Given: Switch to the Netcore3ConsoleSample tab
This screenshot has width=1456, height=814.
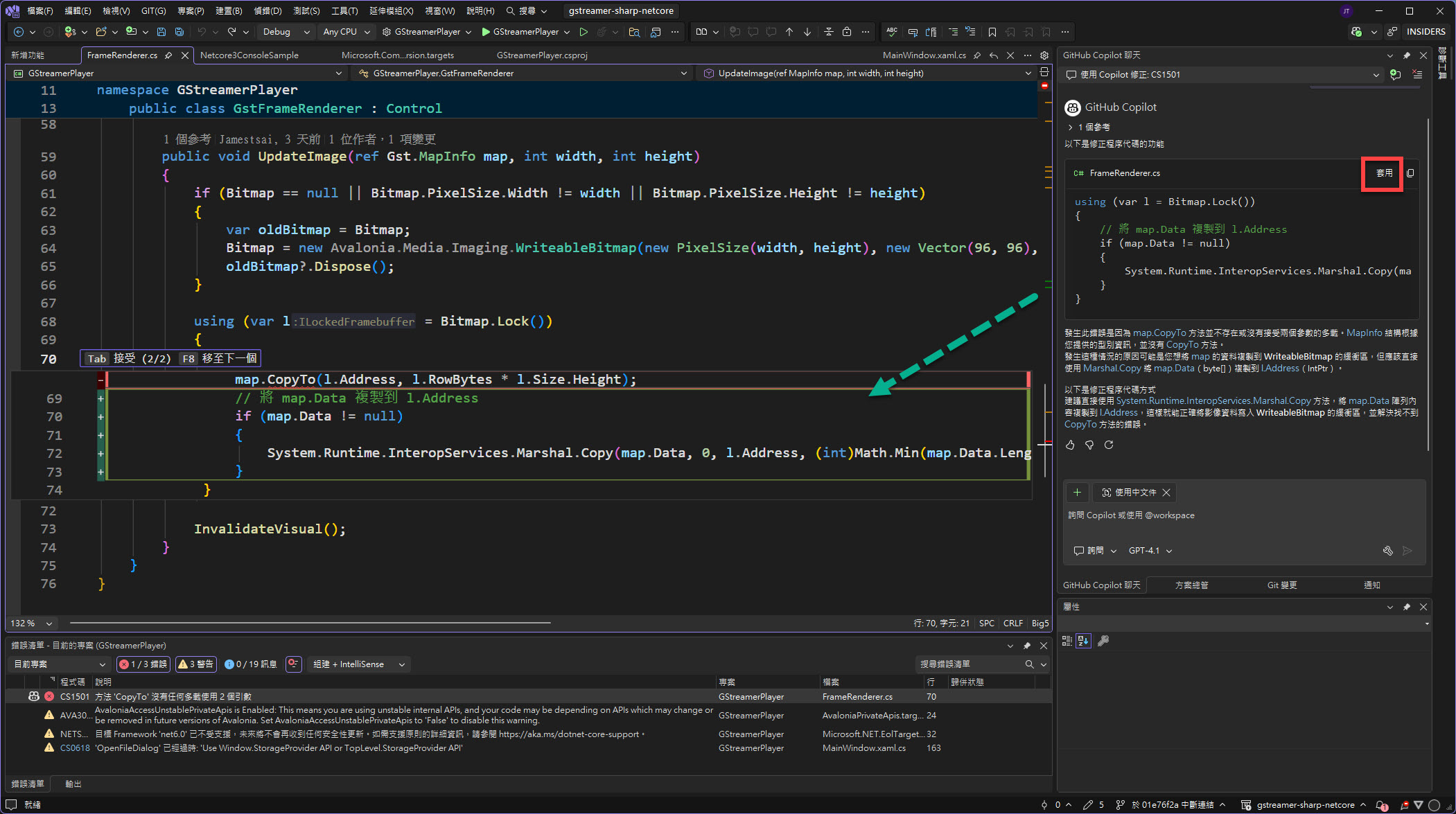Looking at the screenshot, I should [x=249, y=55].
